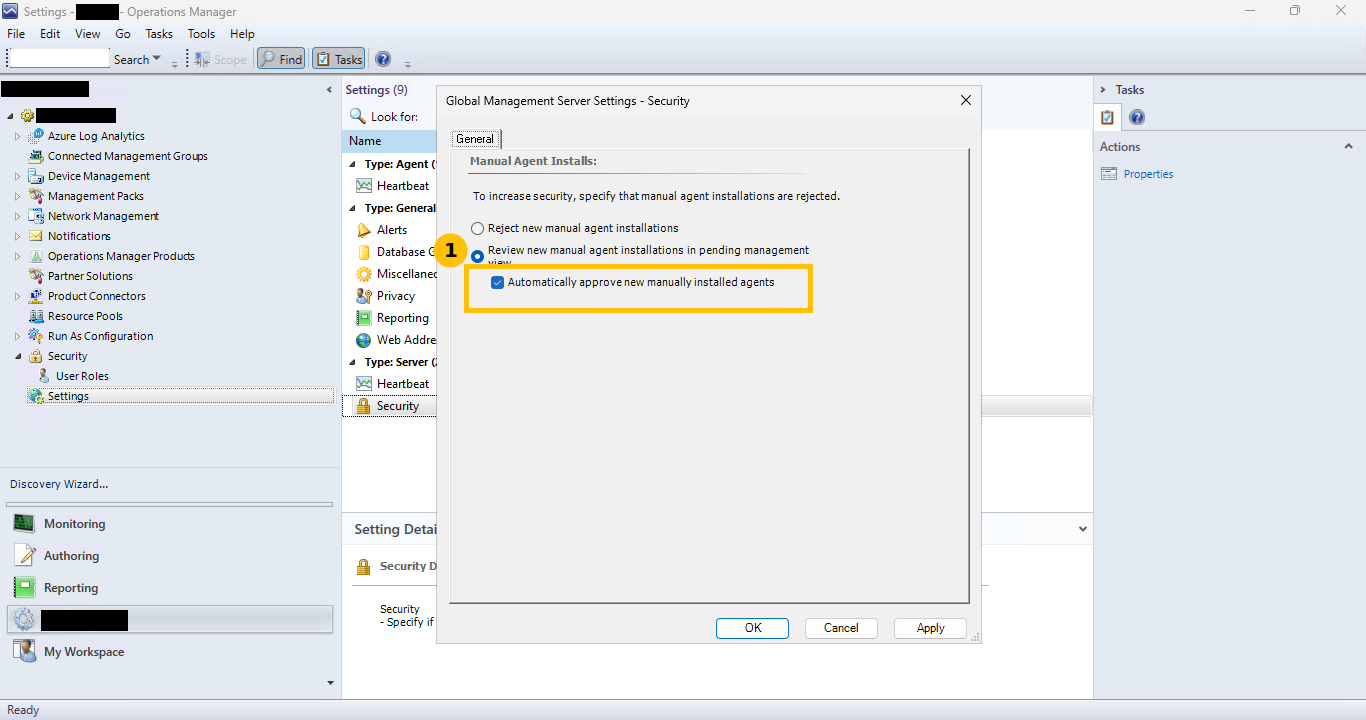Expand the Notifications node
Viewport: 1366px width, 720px height.
click(17, 236)
